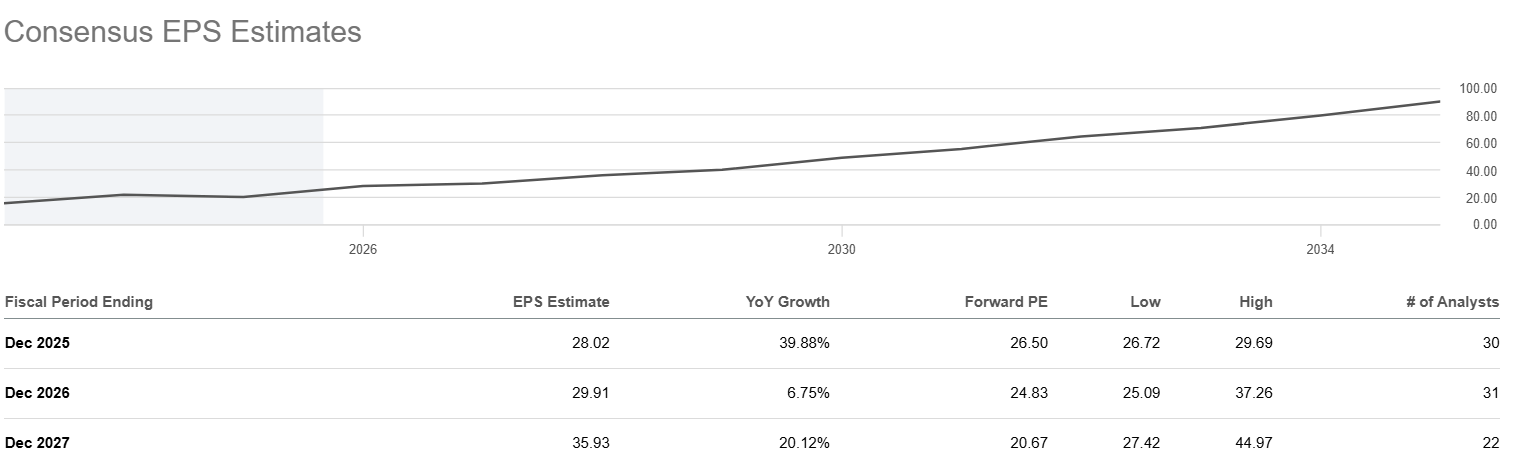Click the 37.26 high estimate for 2026
The height and width of the screenshot is (463, 1522).
[1254, 393]
